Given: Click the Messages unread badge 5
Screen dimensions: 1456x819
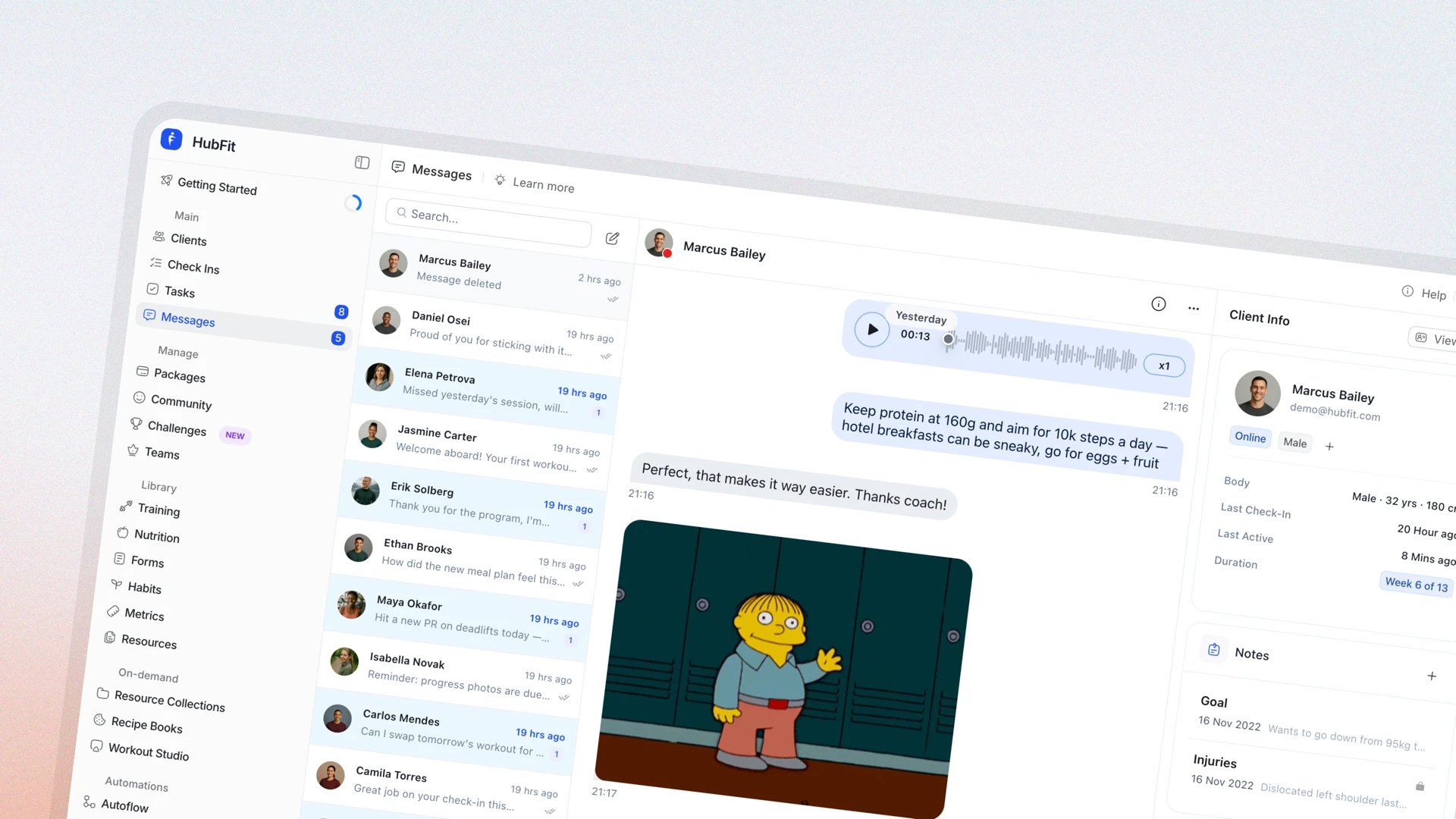Looking at the screenshot, I should coord(338,338).
